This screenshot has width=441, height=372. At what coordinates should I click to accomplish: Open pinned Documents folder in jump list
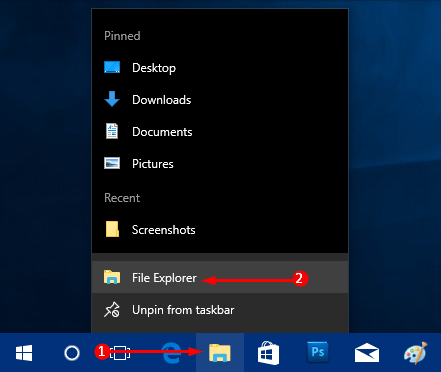pos(220,132)
